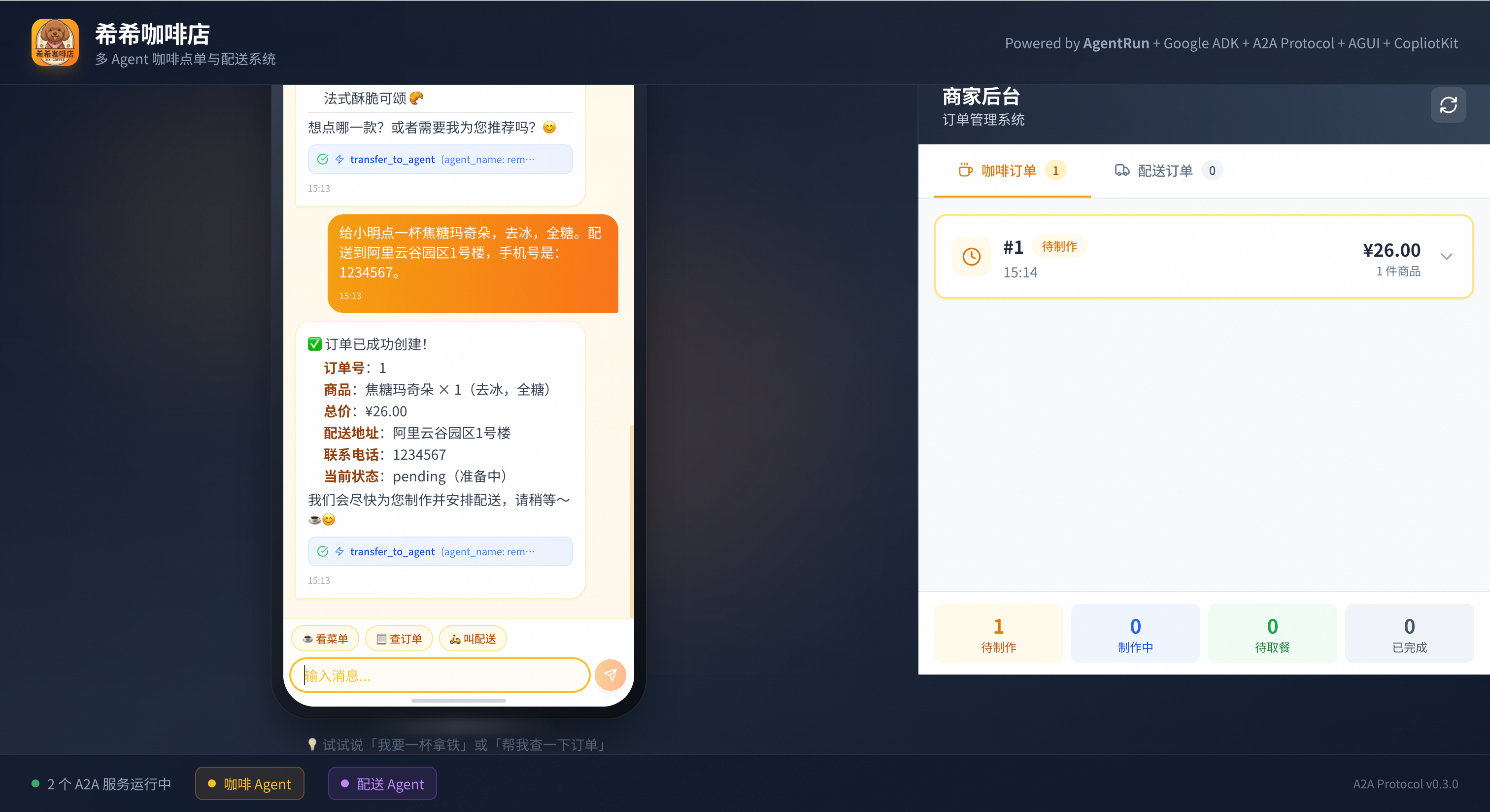The width and height of the screenshot is (1490, 812).
Task: Click the lightbulb hint icon below phone
Action: [312, 744]
